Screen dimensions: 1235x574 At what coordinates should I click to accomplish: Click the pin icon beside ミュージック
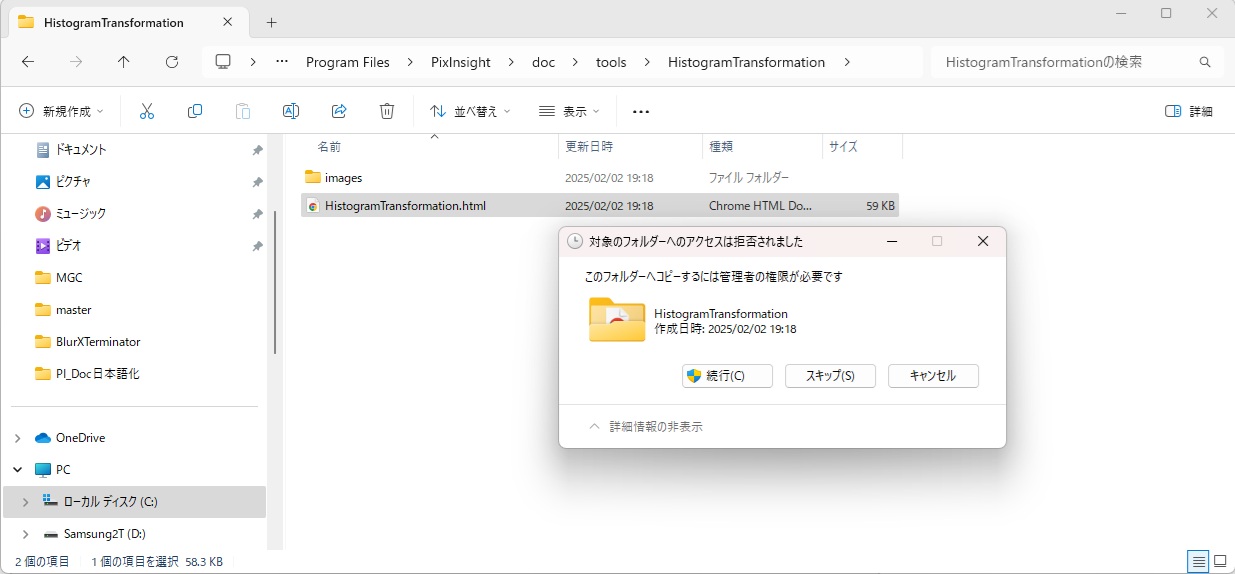pos(257,214)
